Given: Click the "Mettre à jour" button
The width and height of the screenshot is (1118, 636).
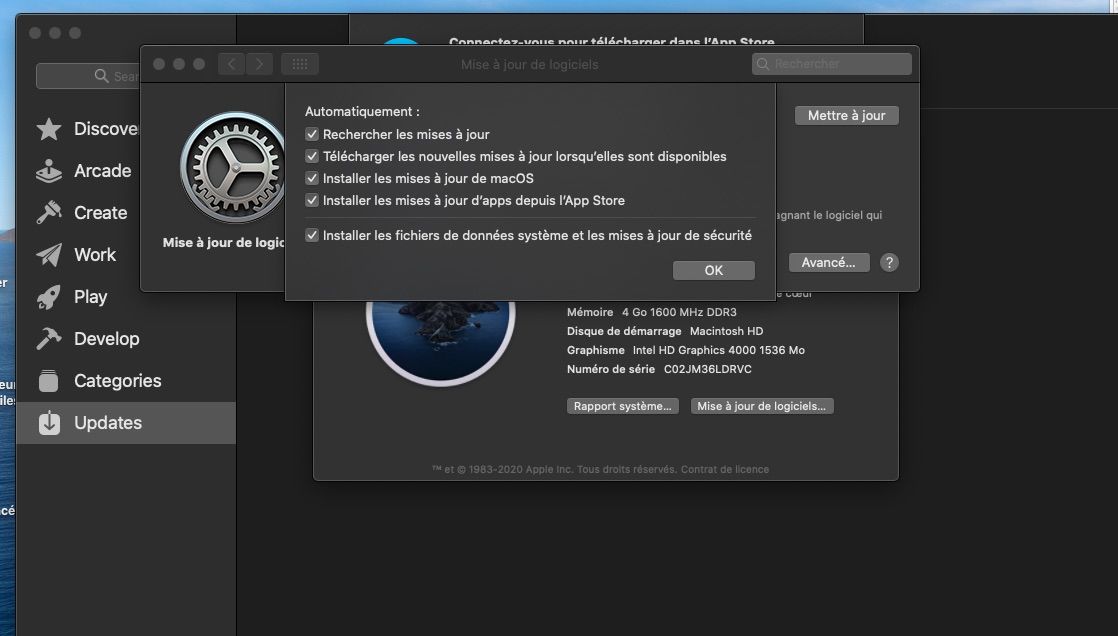Looking at the screenshot, I should [846, 115].
